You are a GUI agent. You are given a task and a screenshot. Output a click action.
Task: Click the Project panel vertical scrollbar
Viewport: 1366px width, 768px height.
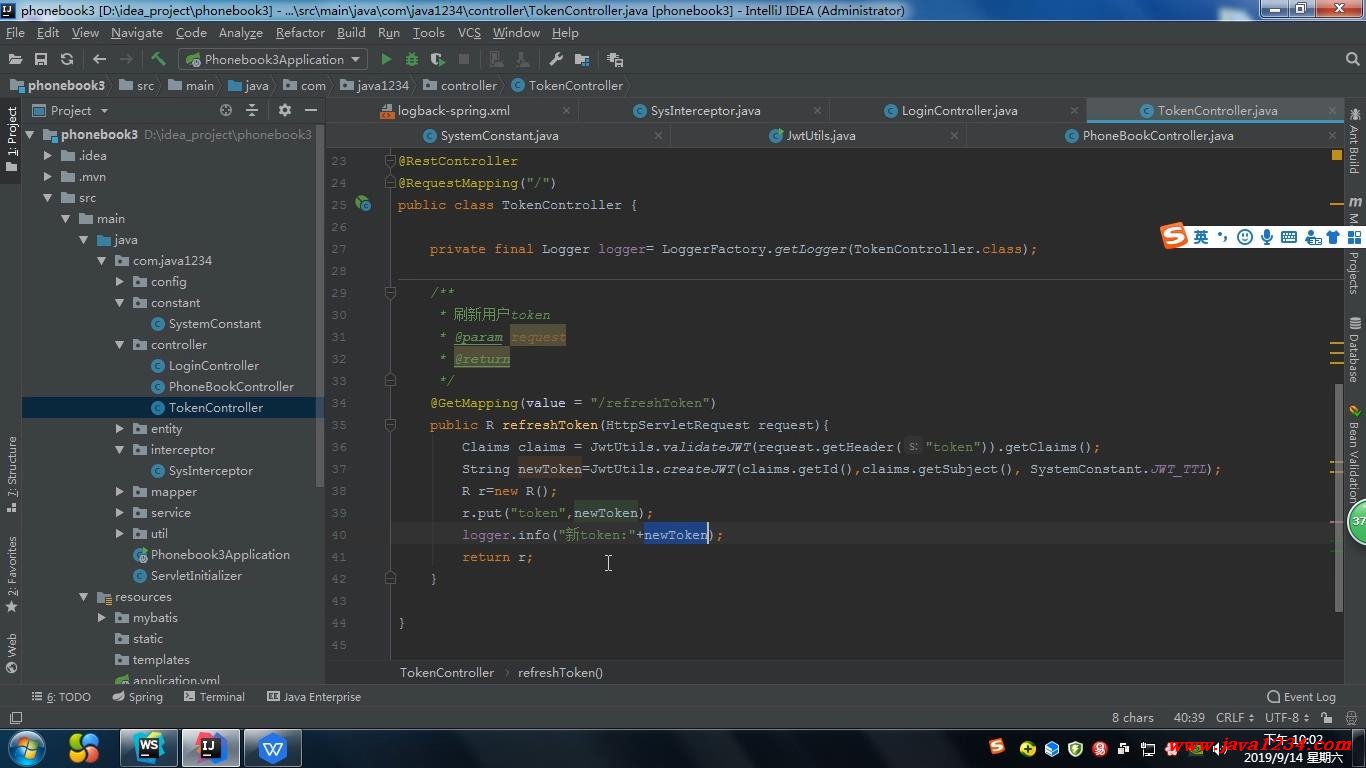[x=319, y=305]
